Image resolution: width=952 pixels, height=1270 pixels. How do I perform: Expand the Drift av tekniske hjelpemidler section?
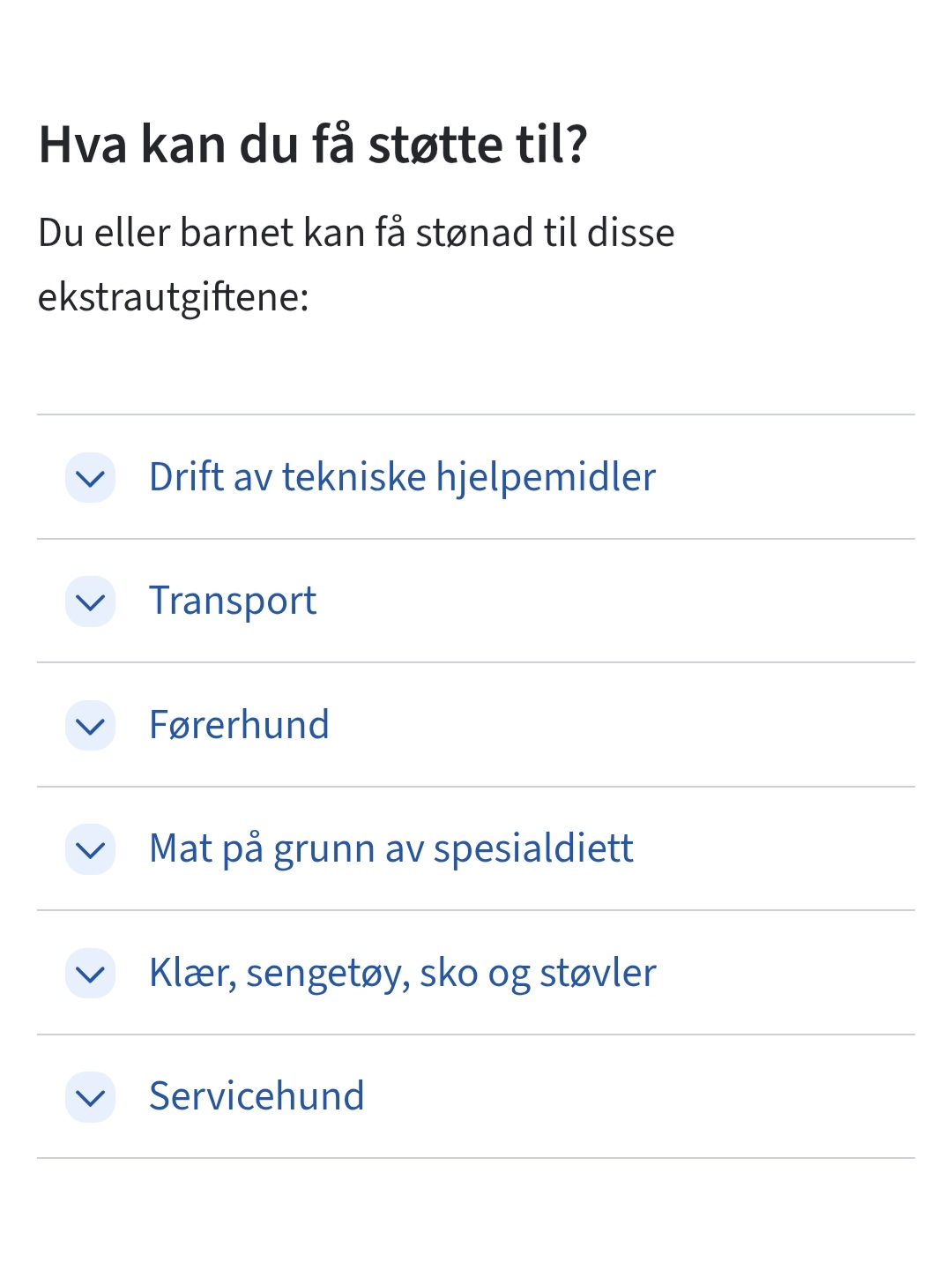pyautogui.click(x=476, y=477)
